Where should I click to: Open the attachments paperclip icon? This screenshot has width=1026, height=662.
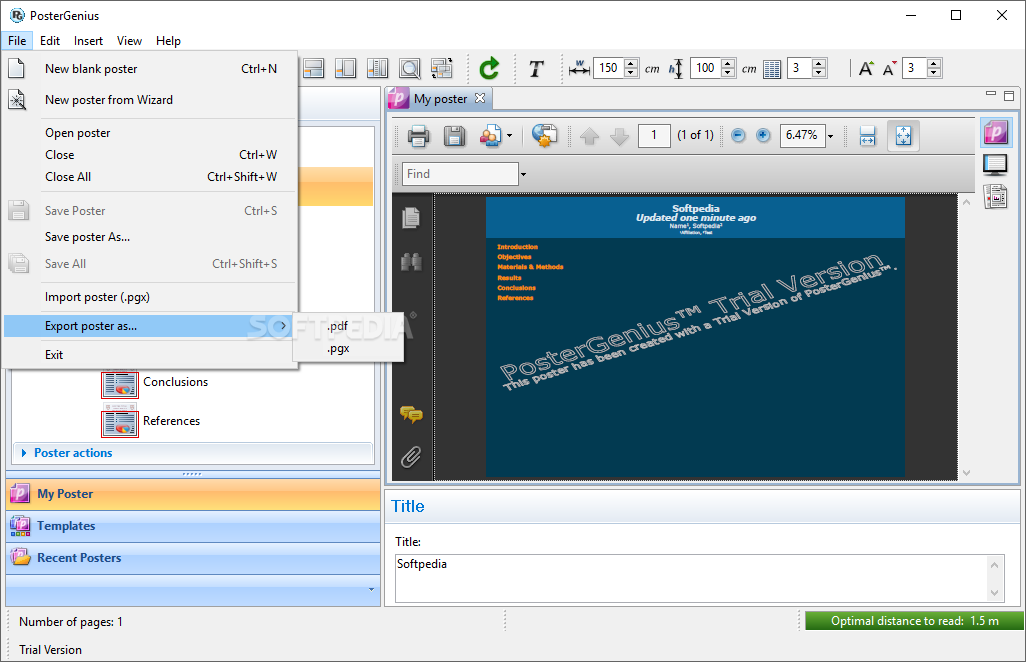(x=411, y=457)
